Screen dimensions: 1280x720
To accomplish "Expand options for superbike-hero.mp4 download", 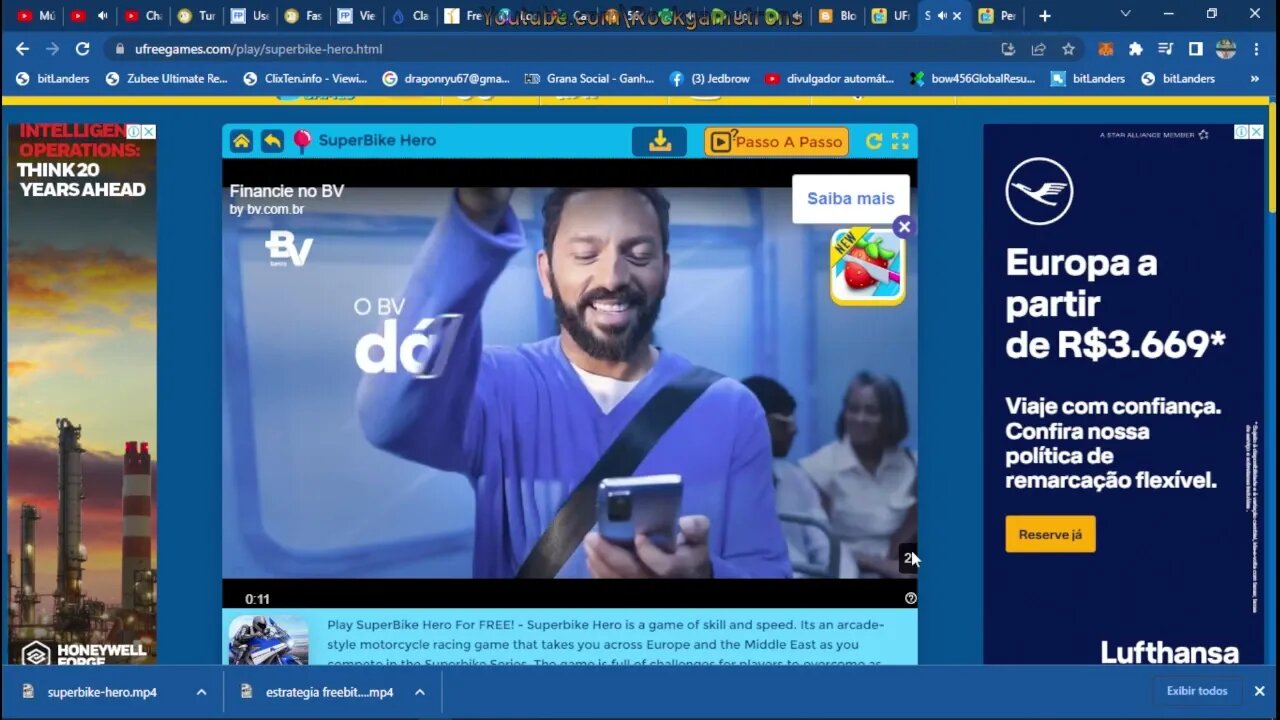I will [x=201, y=692].
